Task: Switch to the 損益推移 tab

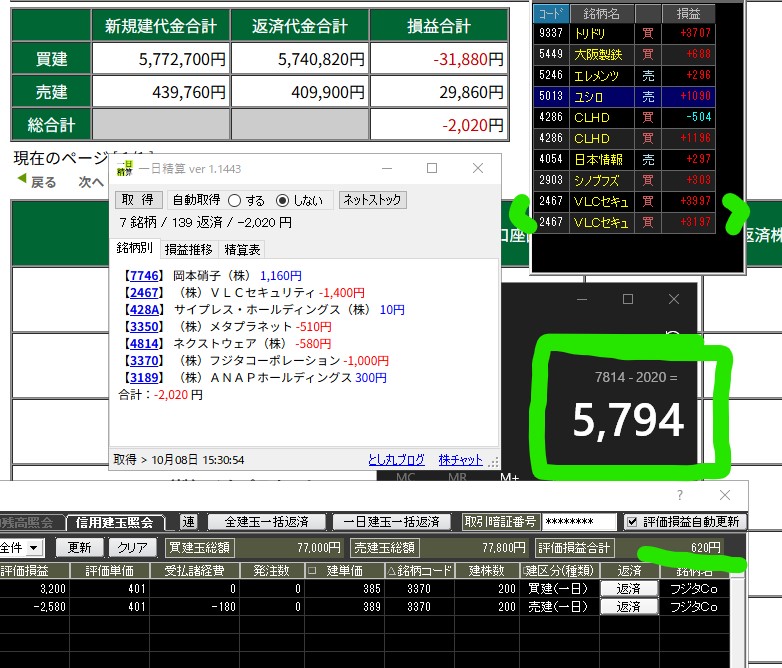Action: (187, 249)
